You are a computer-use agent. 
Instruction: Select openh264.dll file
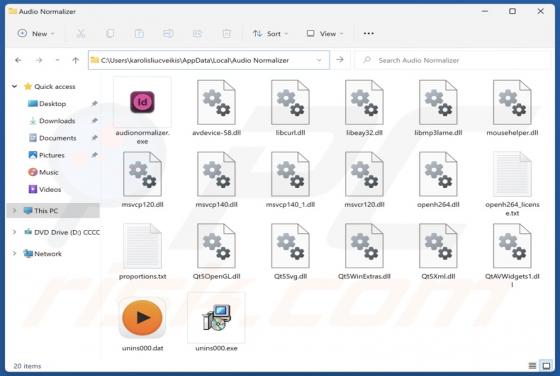[x=438, y=180]
